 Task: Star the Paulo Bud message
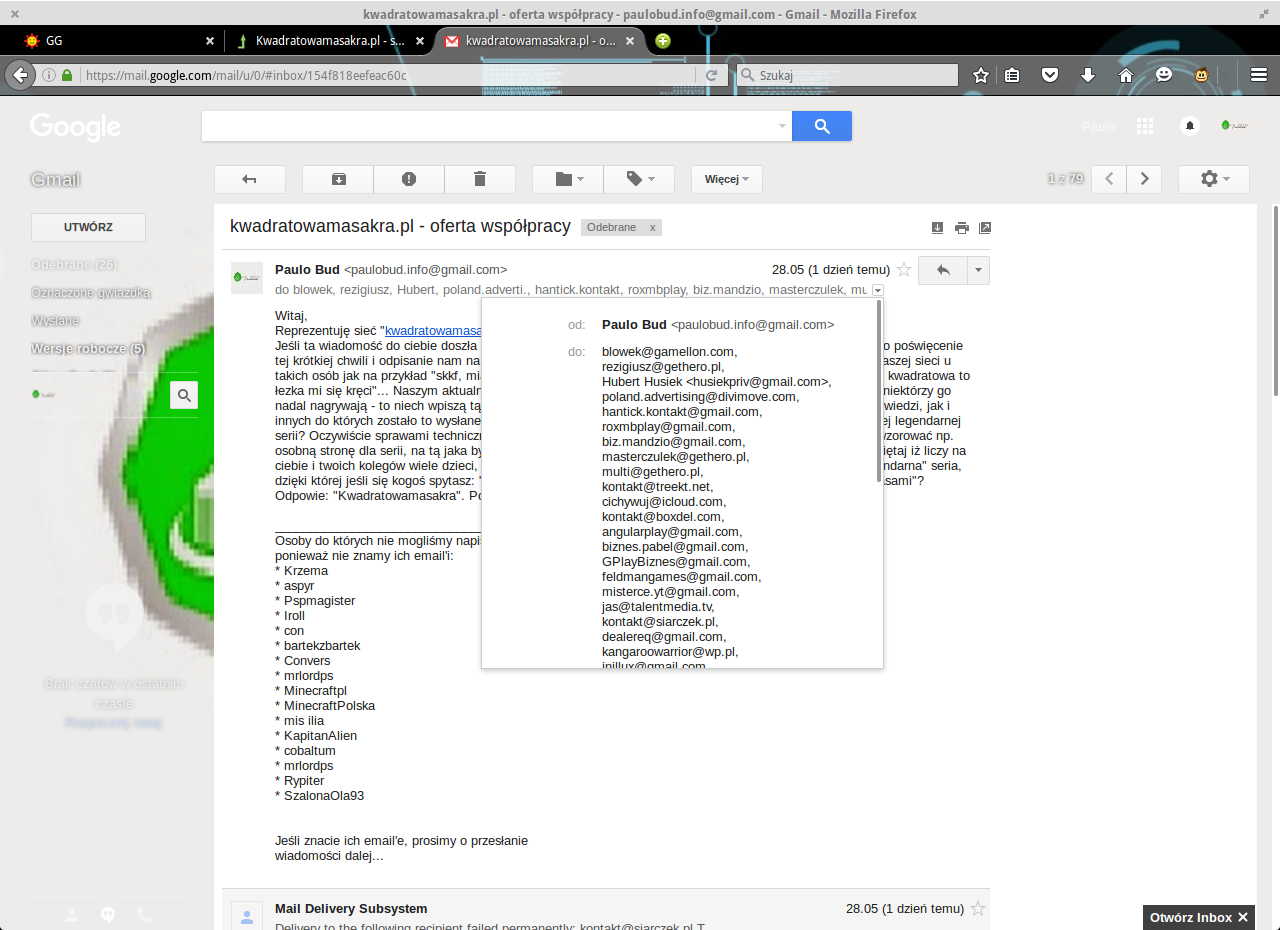[x=904, y=269]
